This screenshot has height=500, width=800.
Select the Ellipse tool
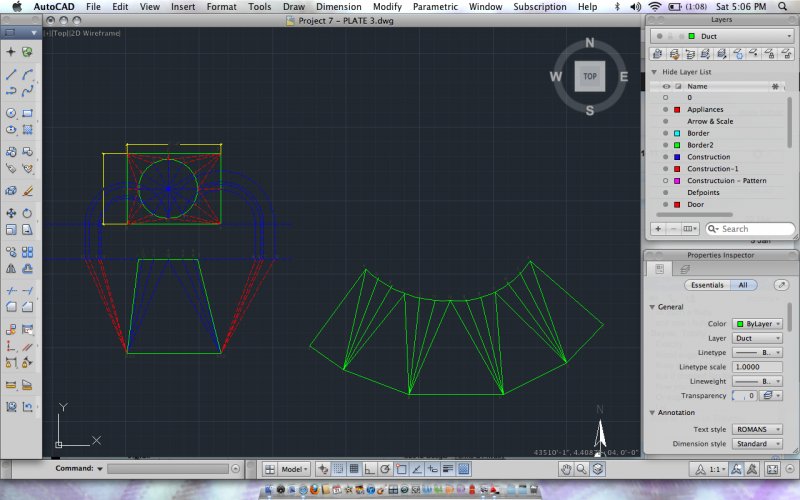coord(11,130)
